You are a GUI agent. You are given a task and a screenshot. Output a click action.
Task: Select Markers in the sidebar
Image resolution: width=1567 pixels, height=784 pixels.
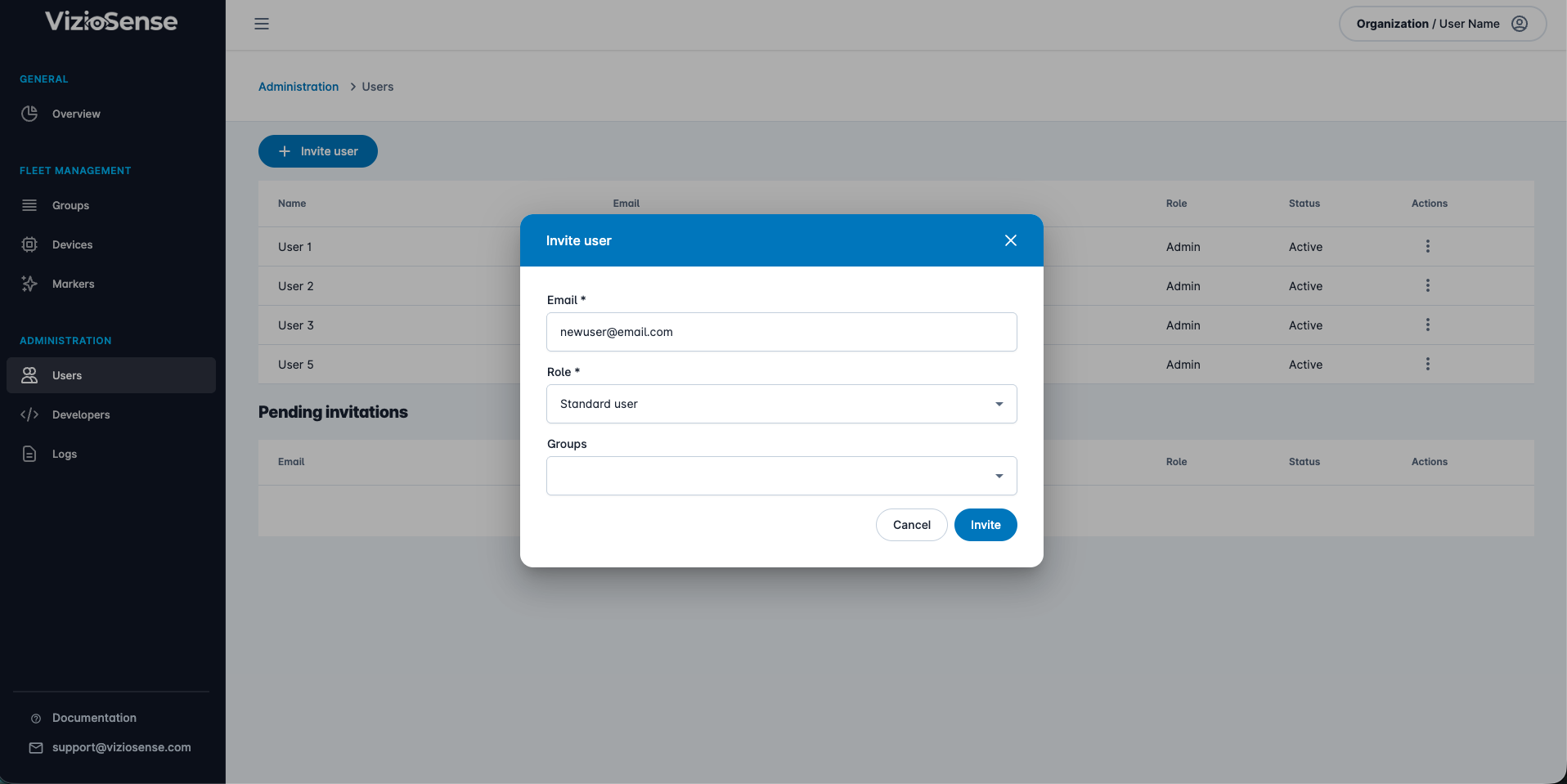[x=111, y=284]
